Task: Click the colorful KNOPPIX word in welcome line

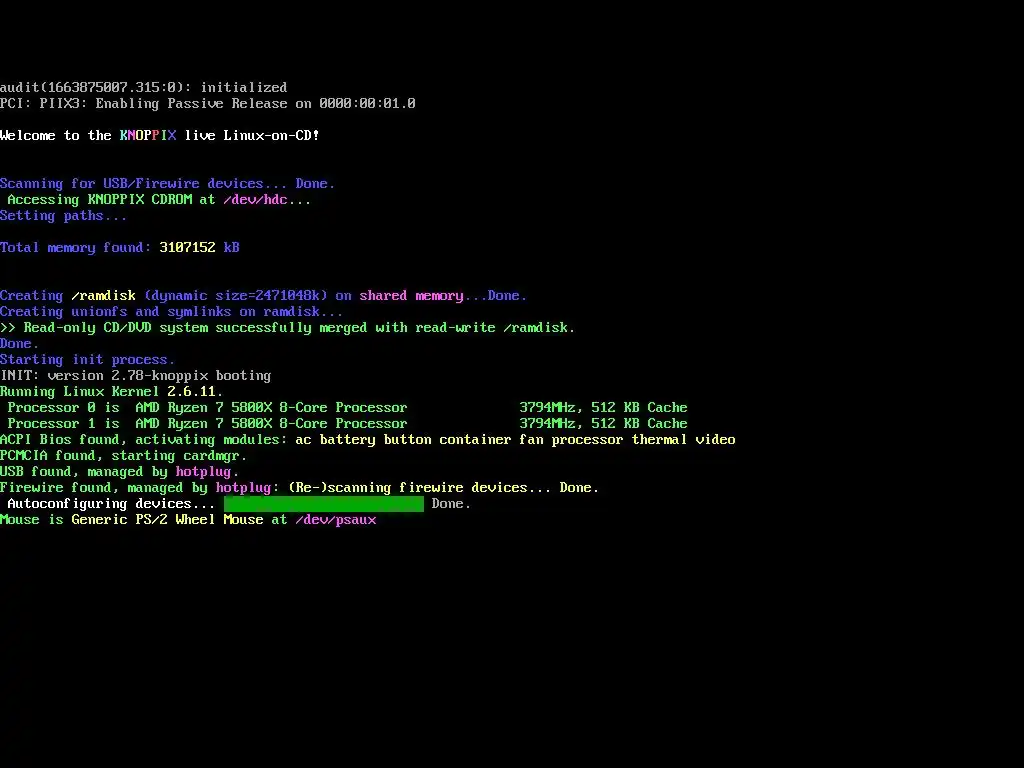Action: tap(148, 135)
